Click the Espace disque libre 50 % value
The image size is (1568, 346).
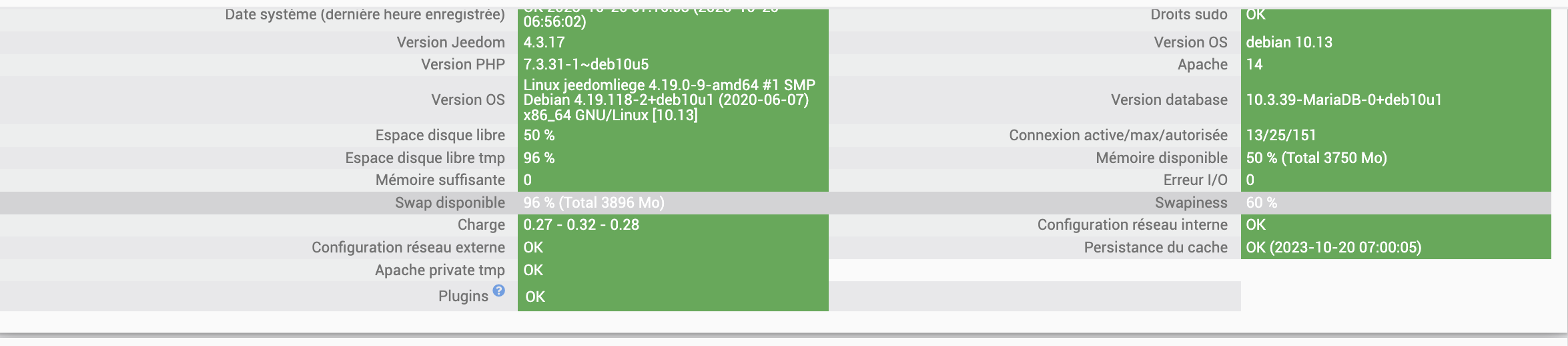[x=538, y=135]
